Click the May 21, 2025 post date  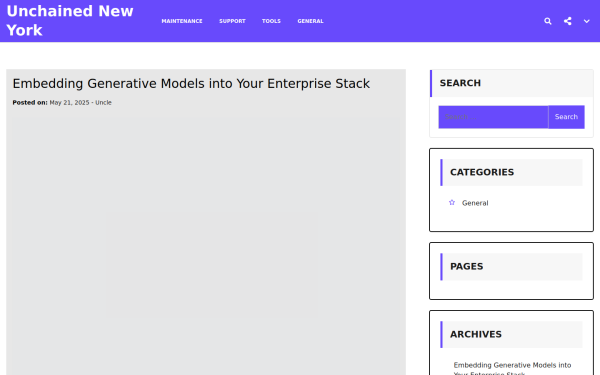click(x=69, y=103)
